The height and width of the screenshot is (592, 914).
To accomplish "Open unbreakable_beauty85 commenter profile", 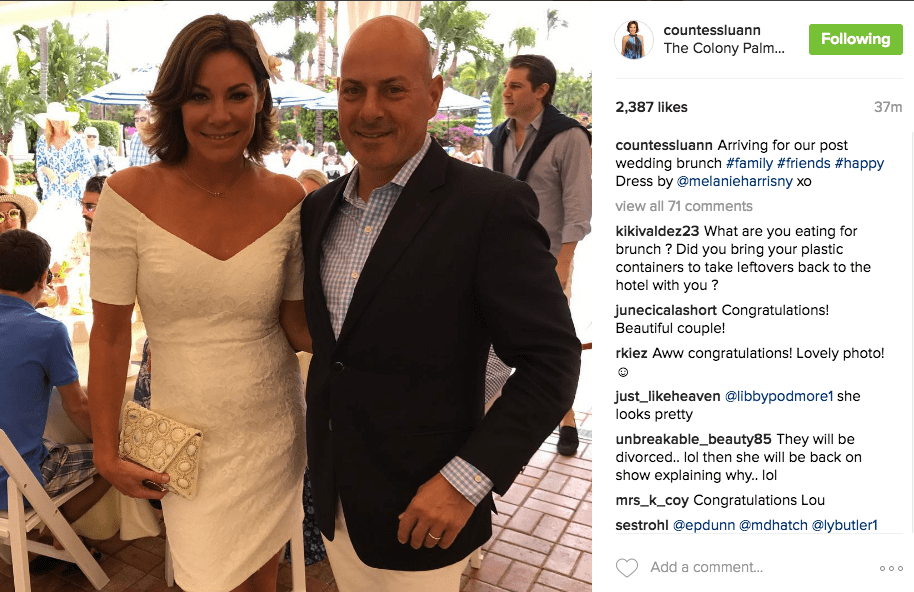I will pos(693,439).
